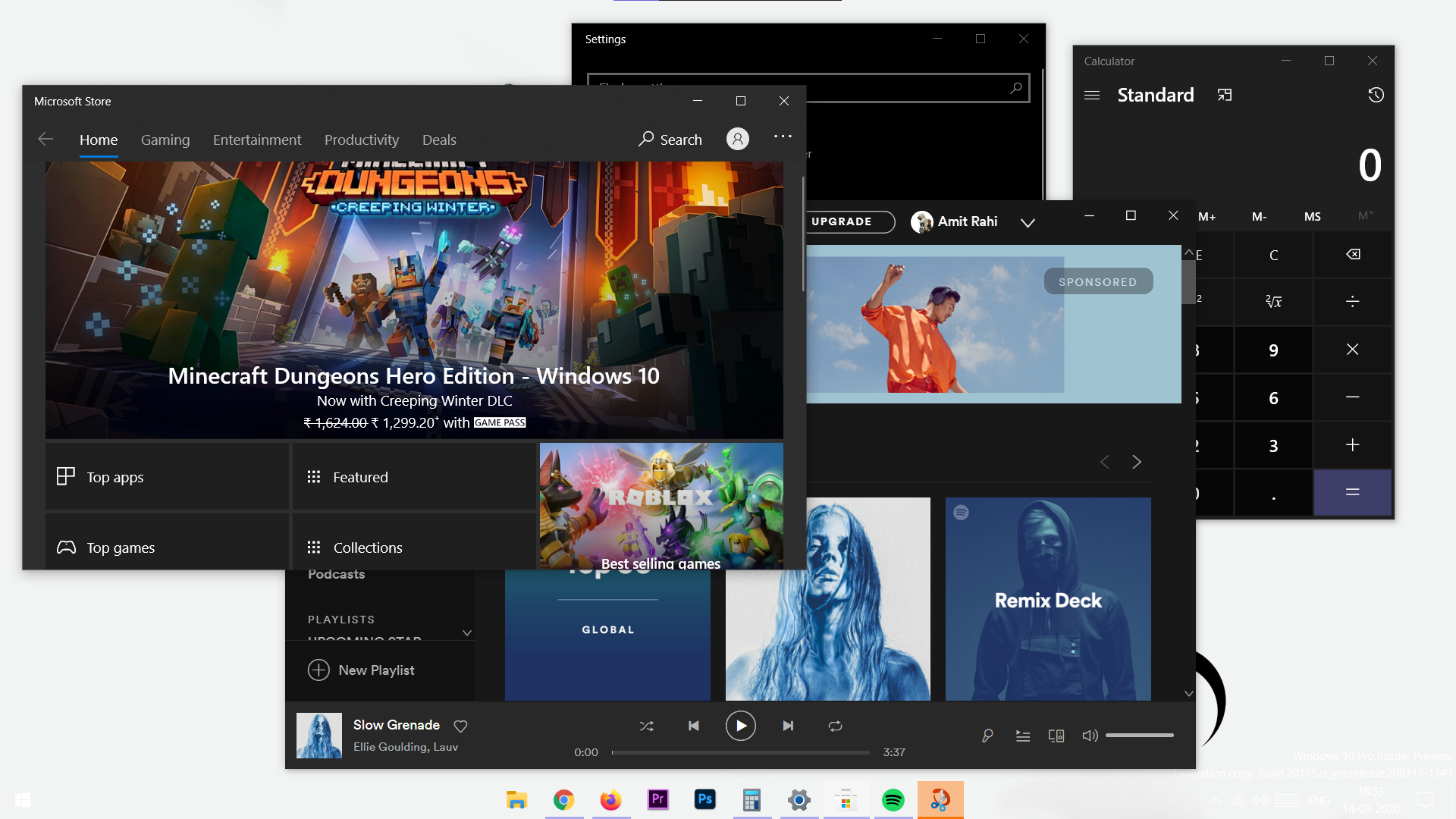Expand the Amit Rahi account dropdown
Image resolution: width=1456 pixels, height=819 pixels.
pos(1028,222)
